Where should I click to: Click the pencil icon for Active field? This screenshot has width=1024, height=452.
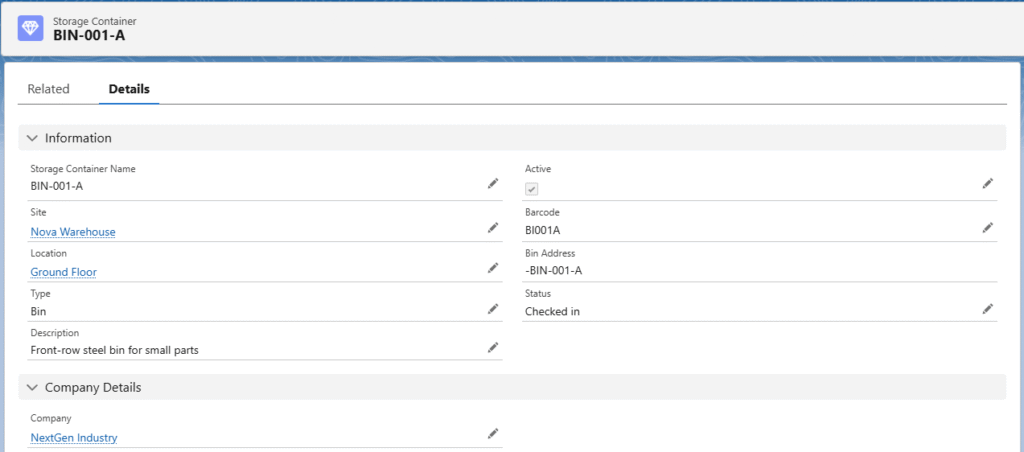point(987,184)
